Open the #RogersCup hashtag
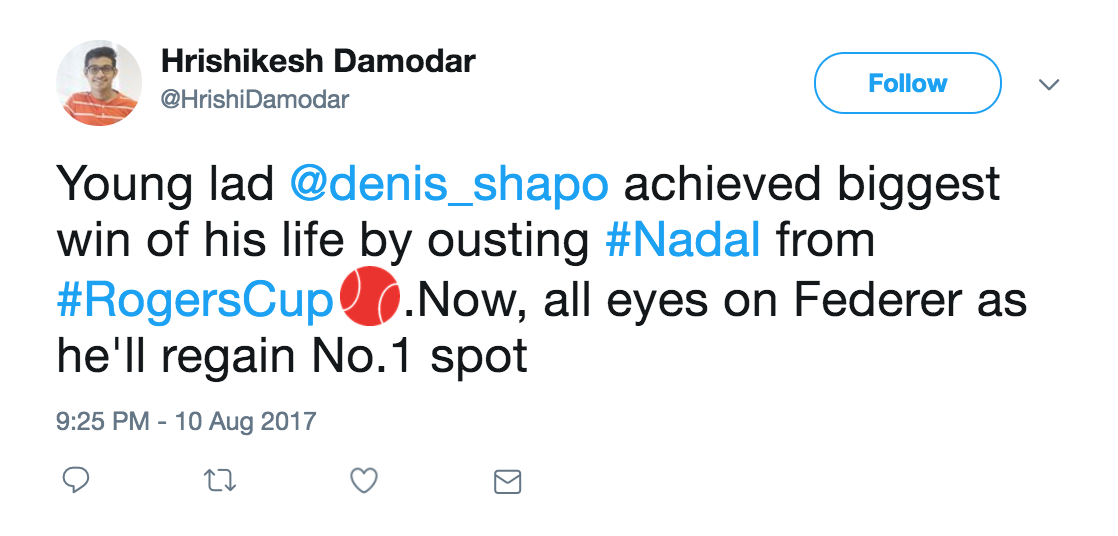This screenshot has height=536, width=1118. point(195,299)
